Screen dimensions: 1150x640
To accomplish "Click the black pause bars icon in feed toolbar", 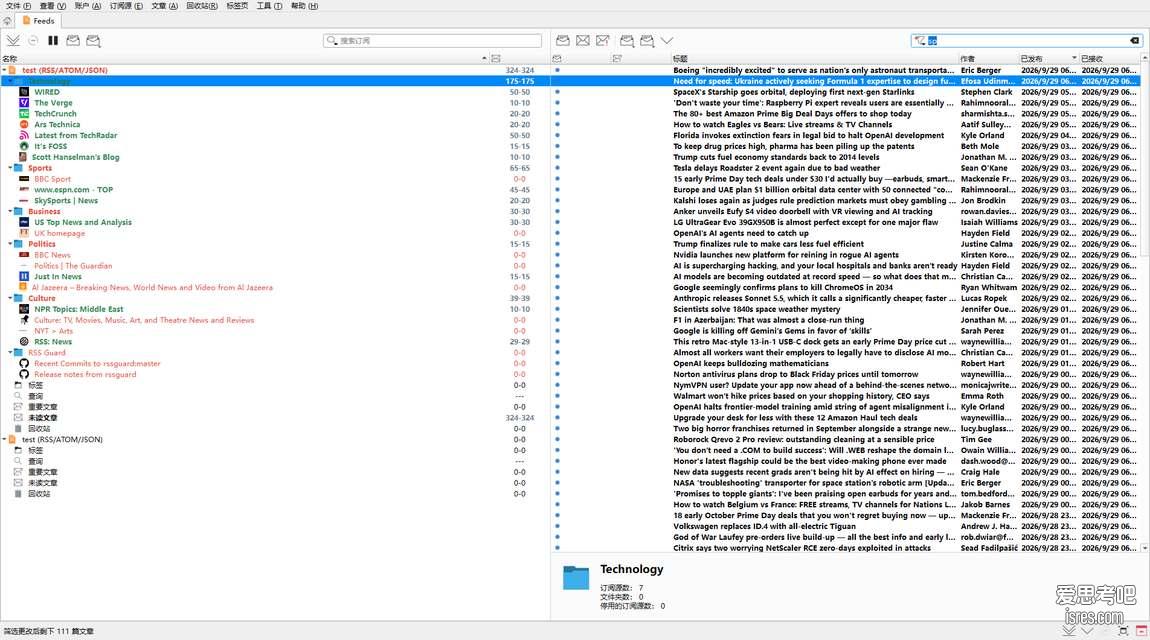I will point(53,40).
